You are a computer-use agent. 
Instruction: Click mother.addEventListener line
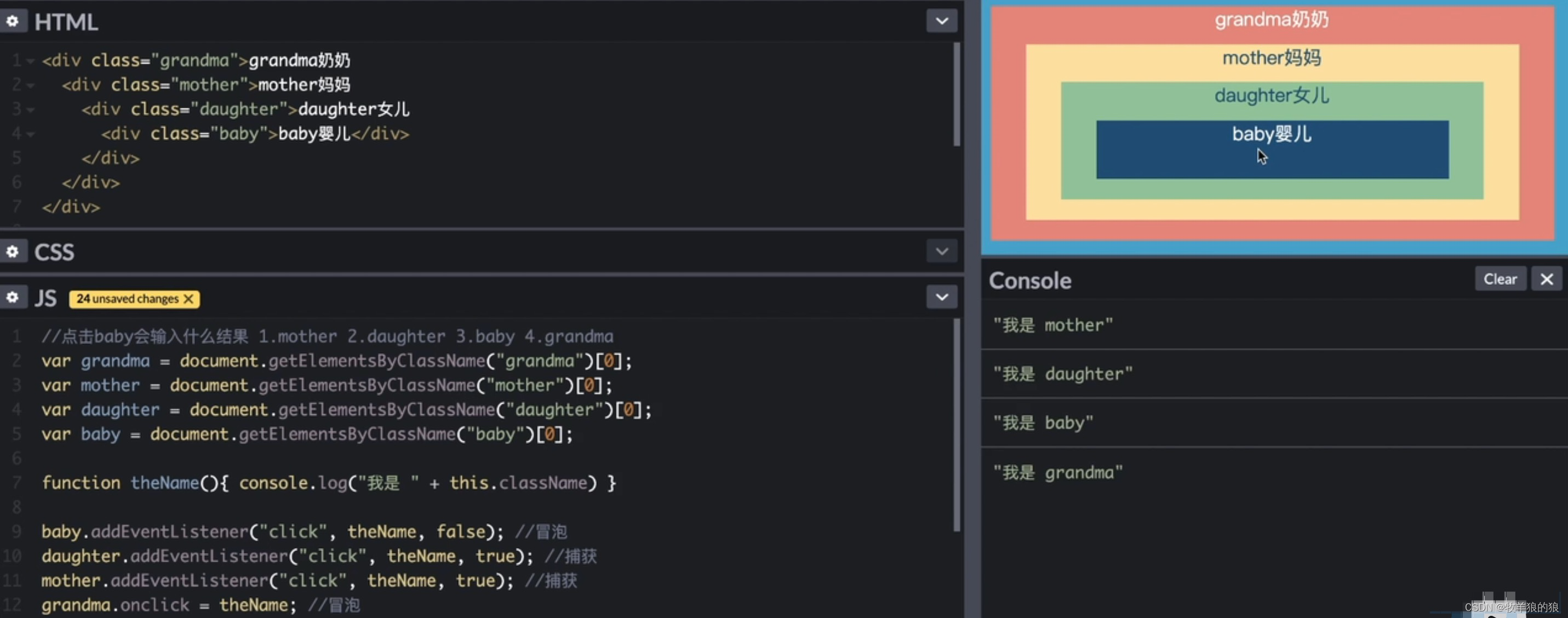click(x=309, y=580)
